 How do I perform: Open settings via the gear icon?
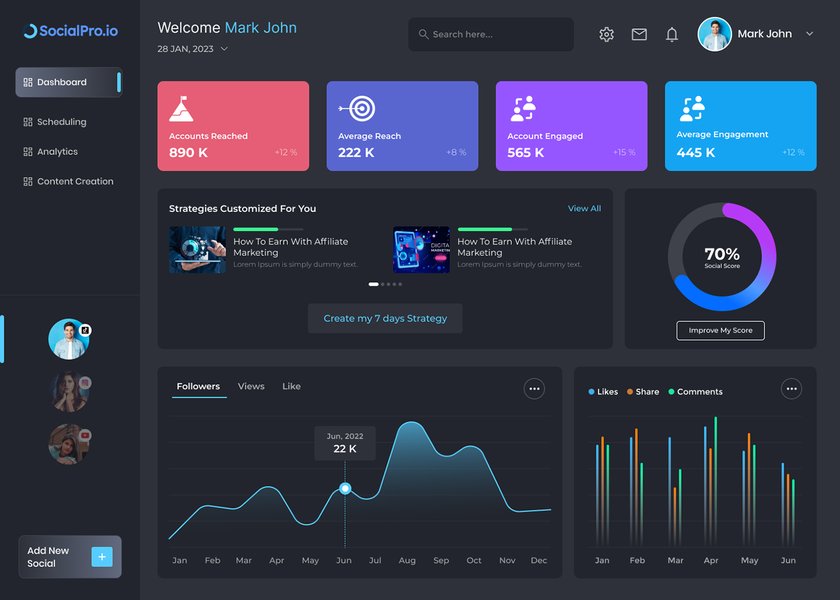point(606,34)
